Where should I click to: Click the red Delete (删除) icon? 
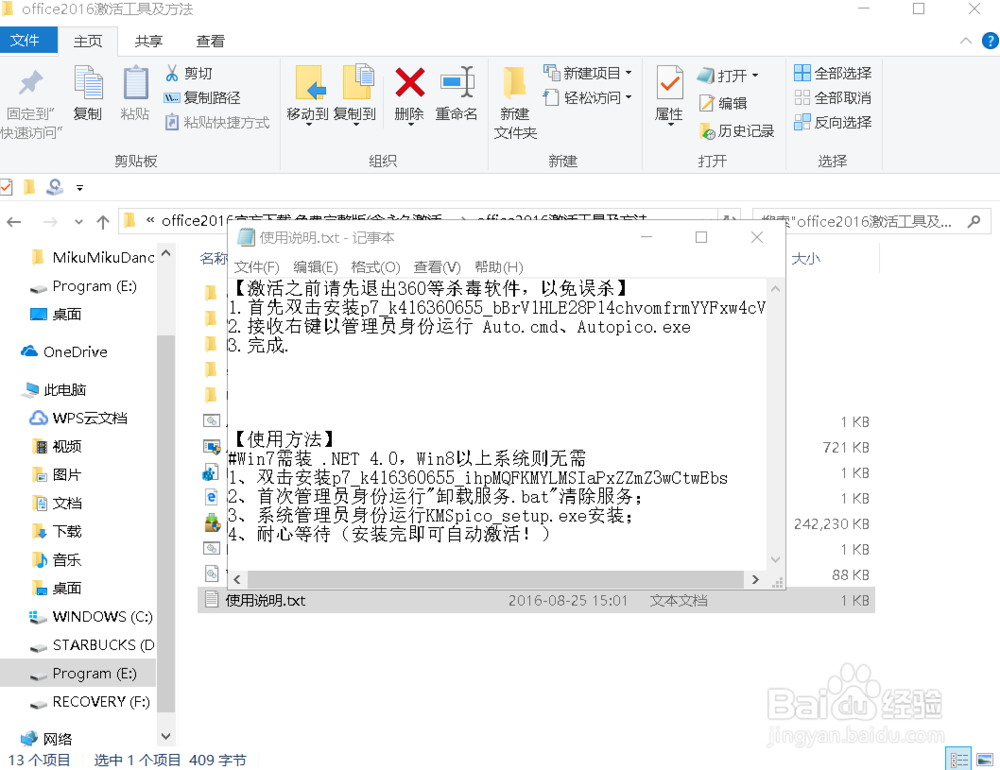click(409, 83)
